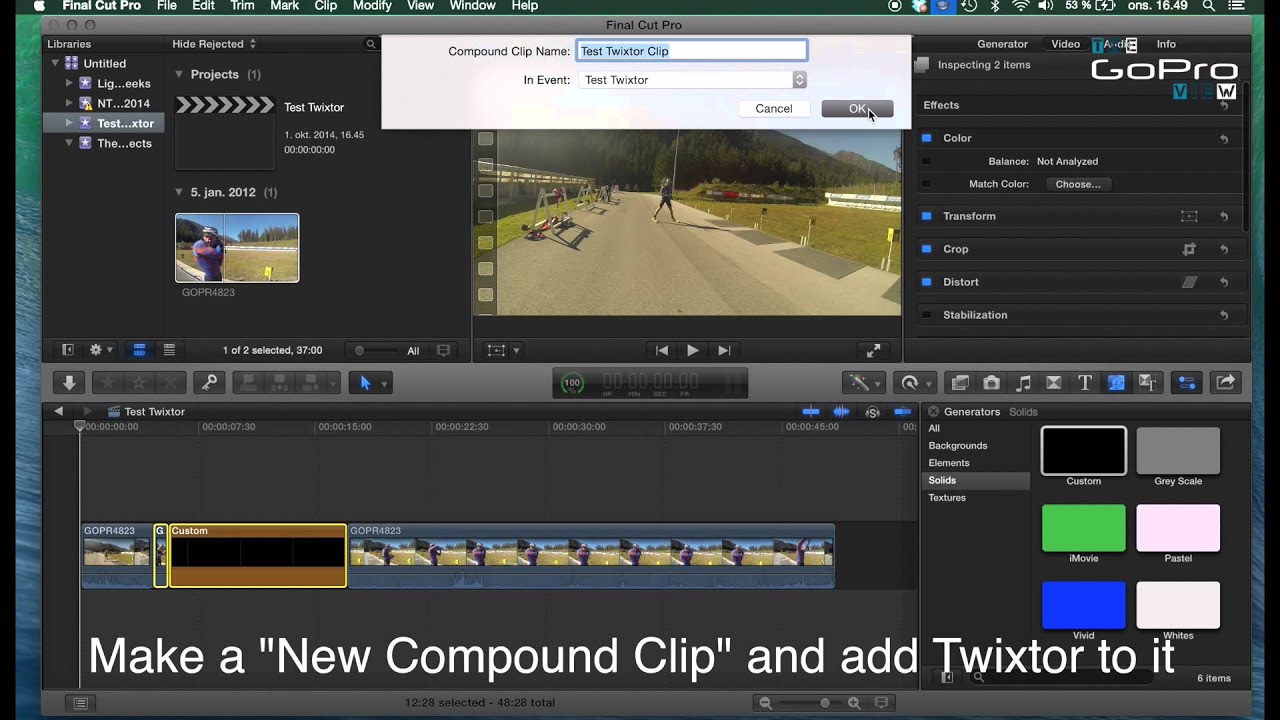Click the Choose... Match Color button
Viewport: 1280px width, 720px height.
pyautogui.click(x=1078, y=184)
